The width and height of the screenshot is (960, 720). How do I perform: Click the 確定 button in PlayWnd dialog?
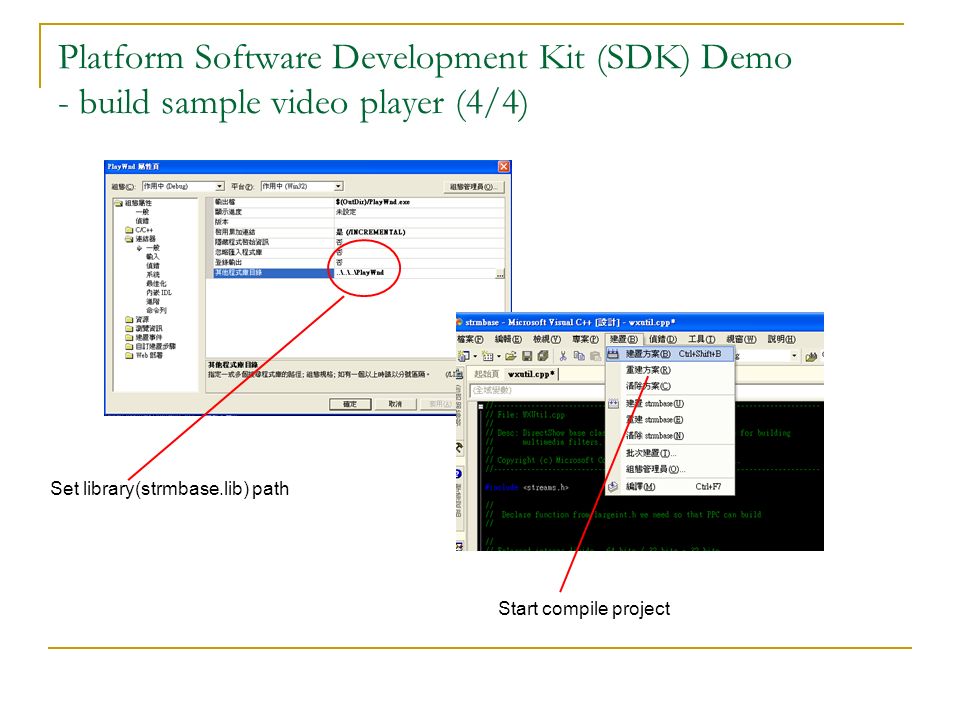(x=350, y=404)
